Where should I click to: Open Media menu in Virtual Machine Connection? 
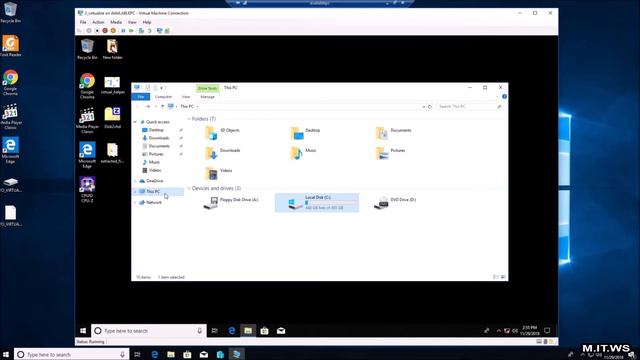116,22
